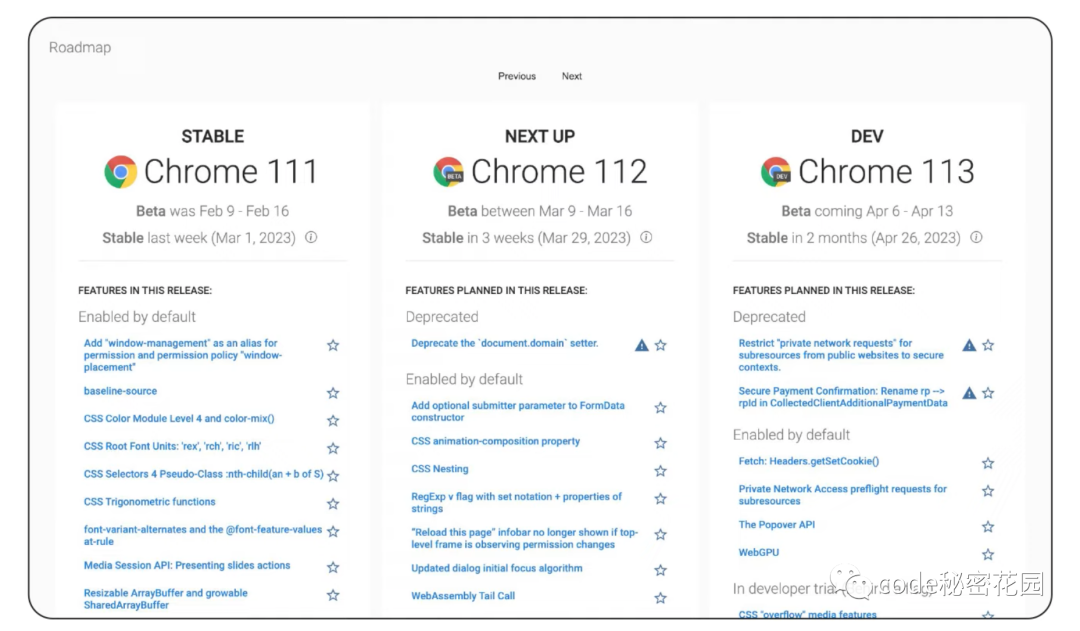Star Updated dialog initial focus algorithm
1080x631 pixels.
coord(661,570)
